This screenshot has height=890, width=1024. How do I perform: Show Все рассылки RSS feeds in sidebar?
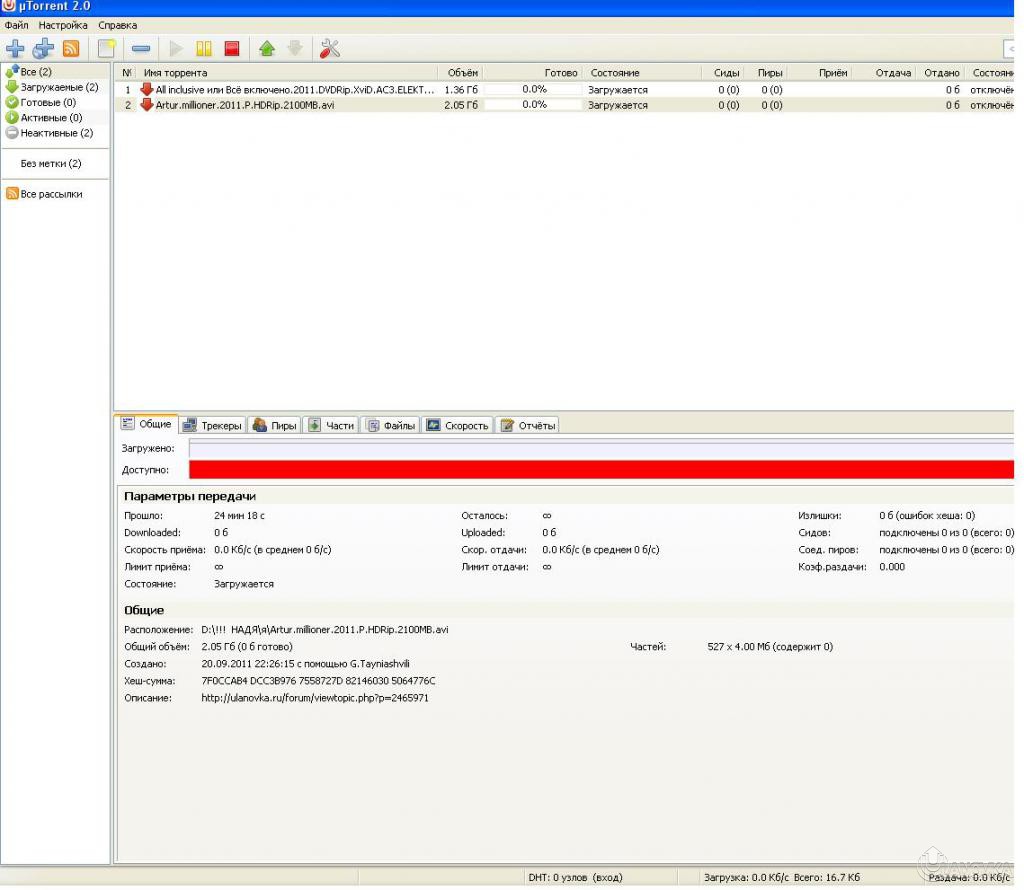coord(51,194)
